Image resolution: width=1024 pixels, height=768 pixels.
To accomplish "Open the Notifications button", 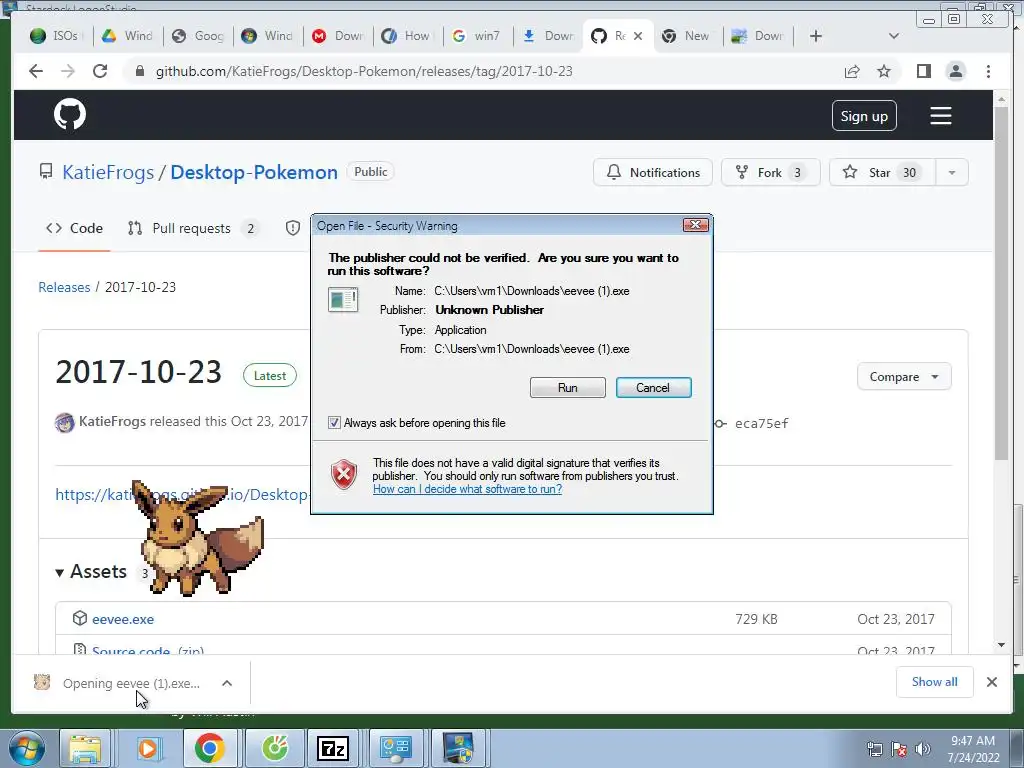I will [652, 172].
